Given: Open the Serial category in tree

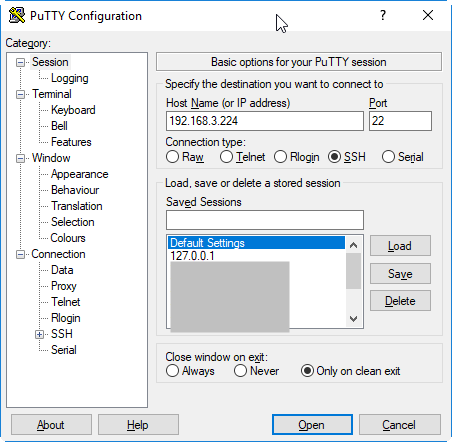Looking at the screenshot, I should pyautogui.click(x=64, y=350).
